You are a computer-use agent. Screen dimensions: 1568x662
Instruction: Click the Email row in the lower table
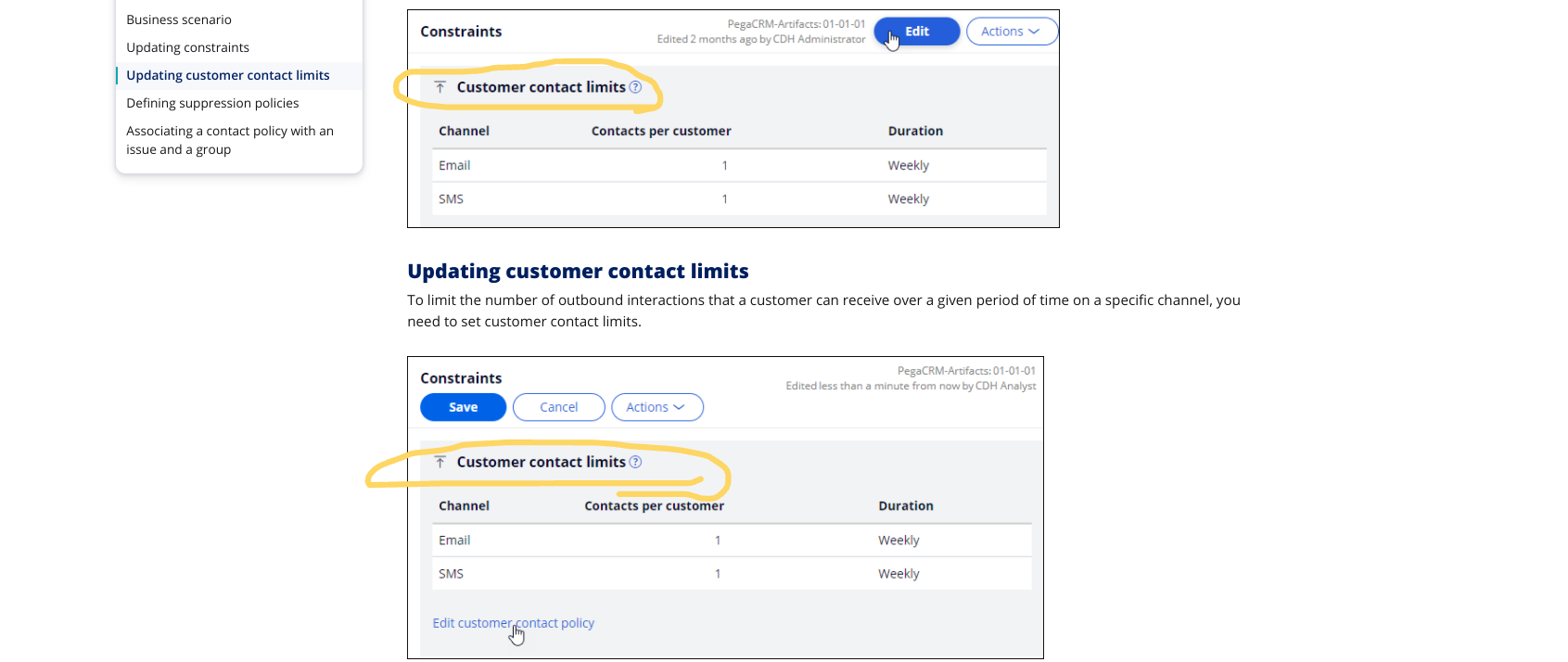[x=732, y=540]
